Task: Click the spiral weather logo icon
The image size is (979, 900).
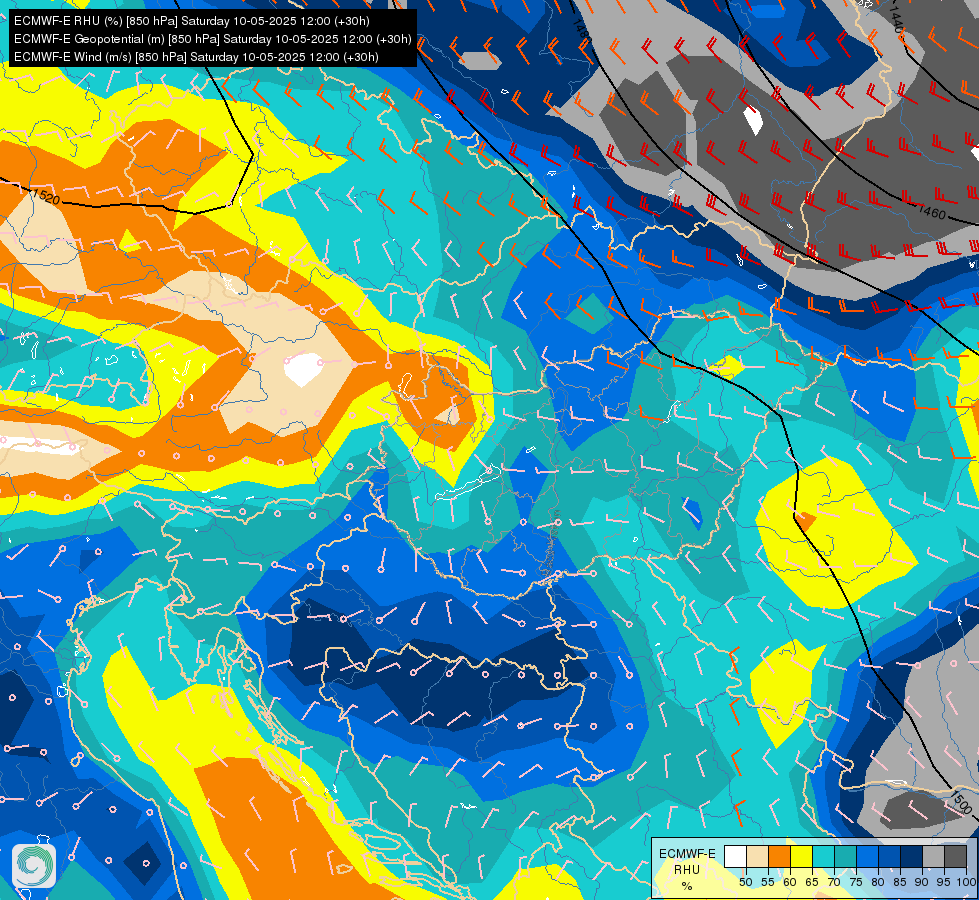Action: (x=34, y=865)
